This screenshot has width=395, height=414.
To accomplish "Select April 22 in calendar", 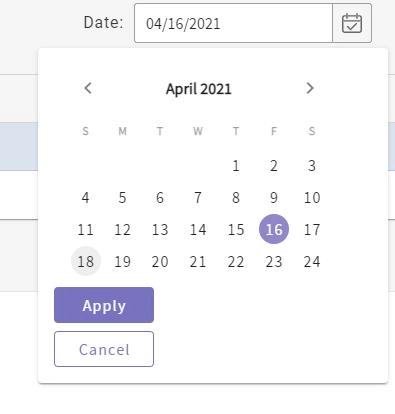I will coord(236,262).
